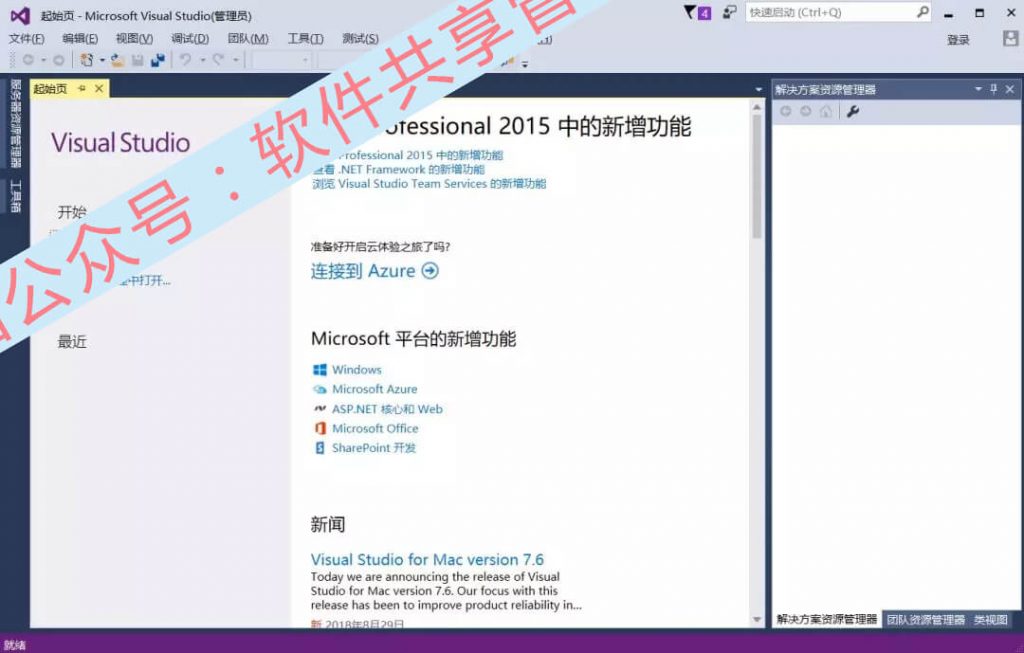Click the Windows logo icon in platform list
Image resolution: width=1024 pixels, height=653 pixels.
click(x=319, y=370)
